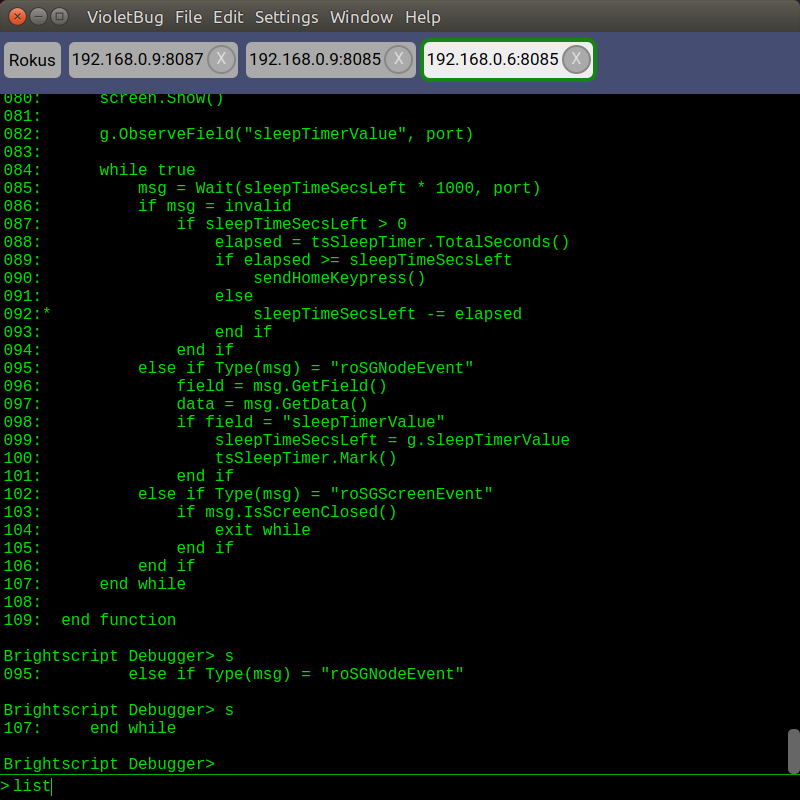
Task: Click line 102 with "roSGScreenEvent"
Action: (315, 494)
